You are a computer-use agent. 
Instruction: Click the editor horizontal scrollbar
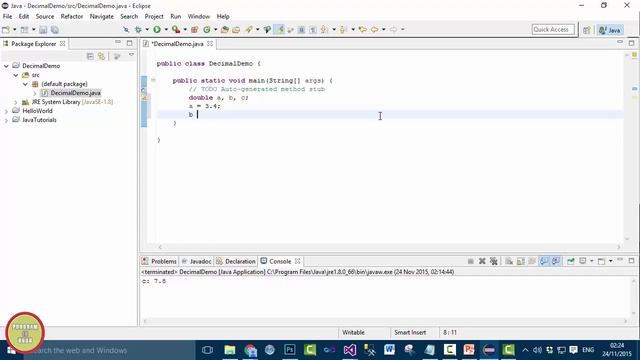point(389,247)
